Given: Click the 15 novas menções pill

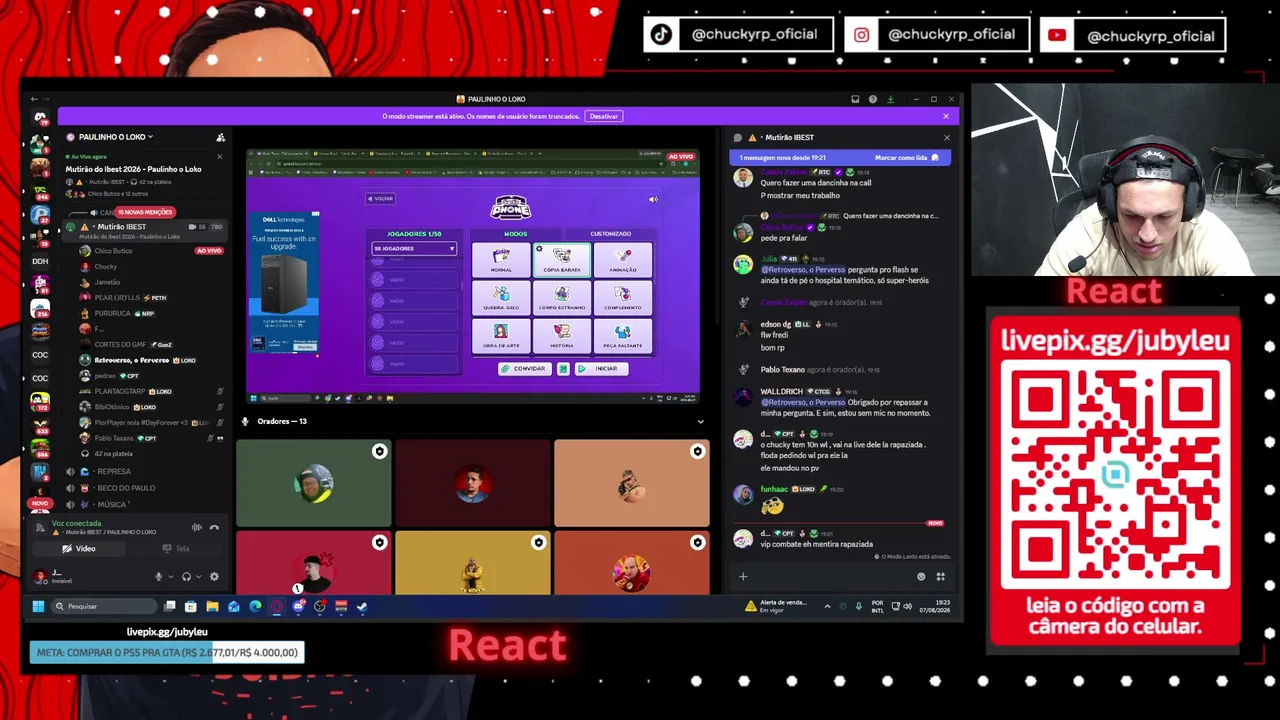Looking at the screenshot, I should click(146, 212).
